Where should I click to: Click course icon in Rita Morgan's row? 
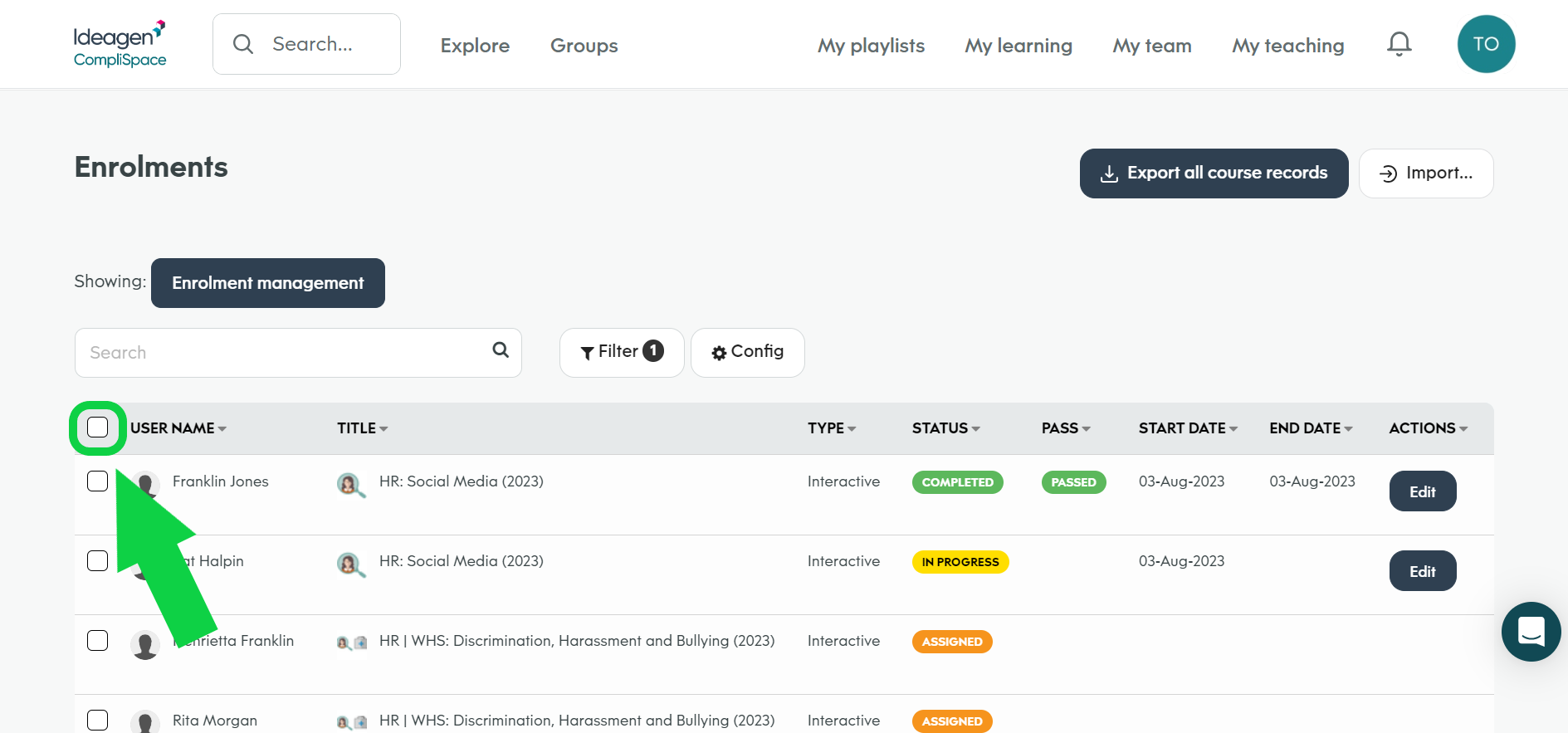(x=352, y=722)
